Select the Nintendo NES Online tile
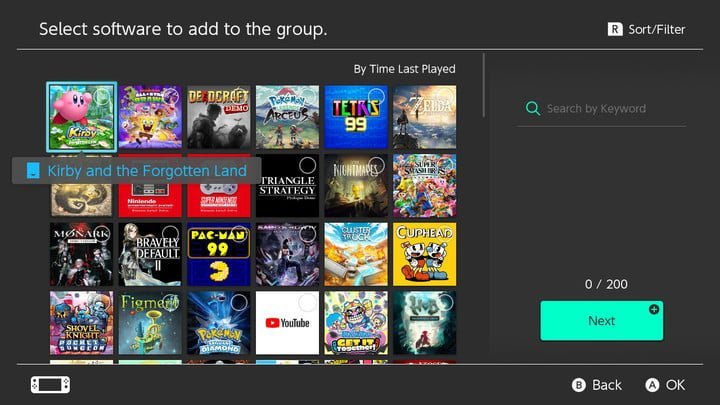The height and width of the screenshot is (405, 720). [150, 200]
